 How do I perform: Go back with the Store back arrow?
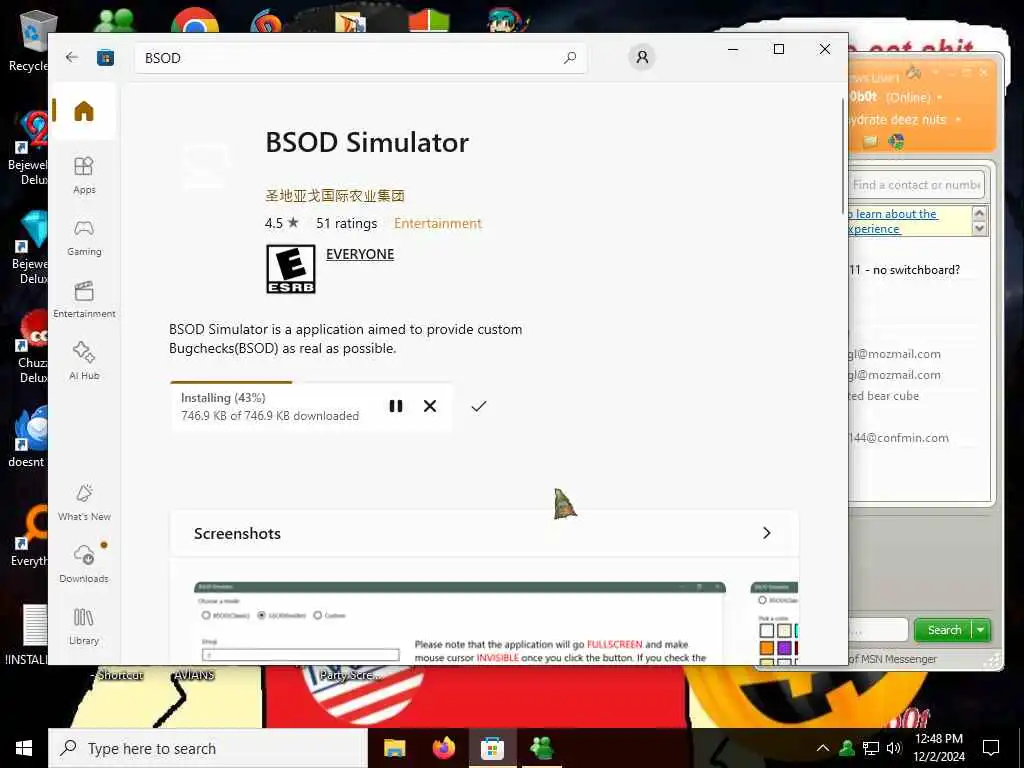[72, 57]
